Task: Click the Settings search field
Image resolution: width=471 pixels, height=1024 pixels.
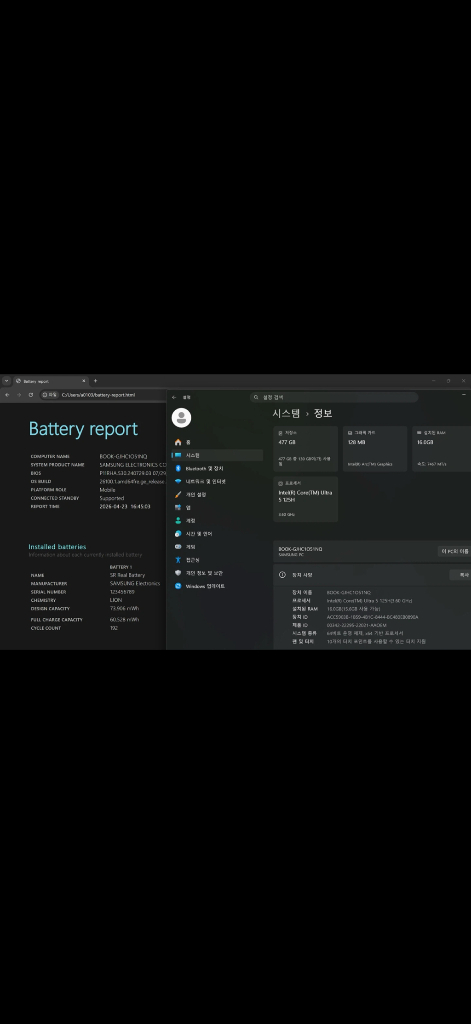Action: click(x=334, y=397)
